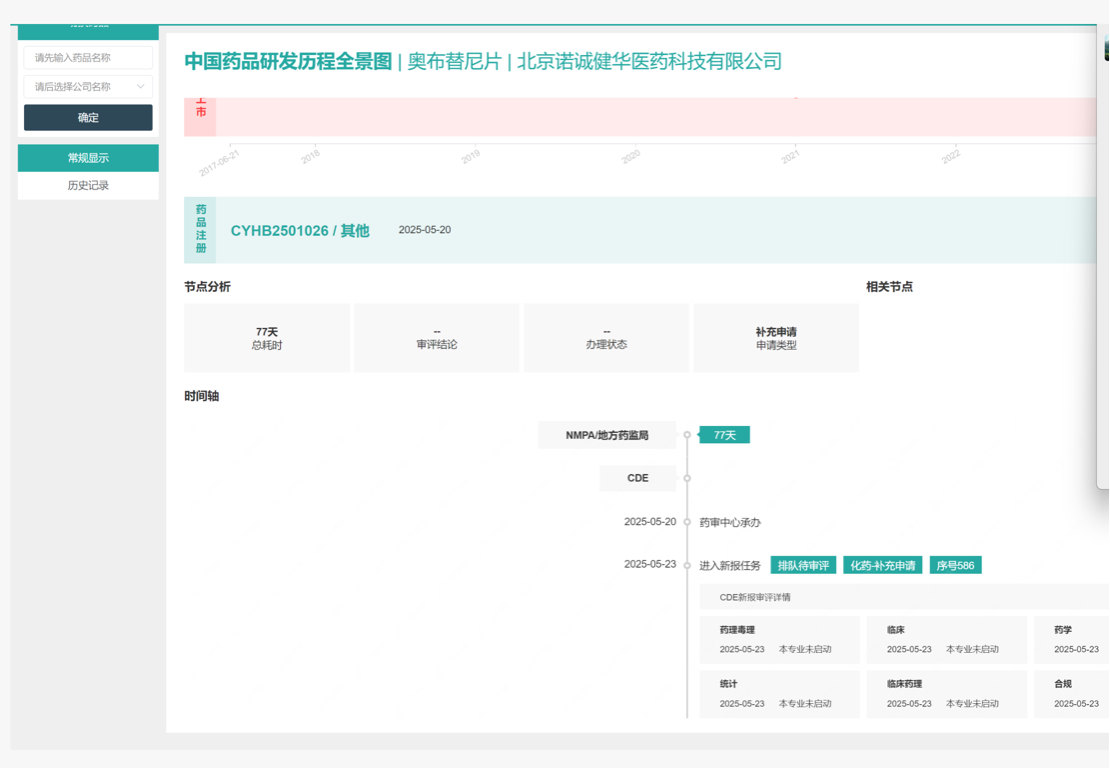Click the CYHB2501026 / 其他 registration entry
The image size is (1110, 768).
(300, 231)
